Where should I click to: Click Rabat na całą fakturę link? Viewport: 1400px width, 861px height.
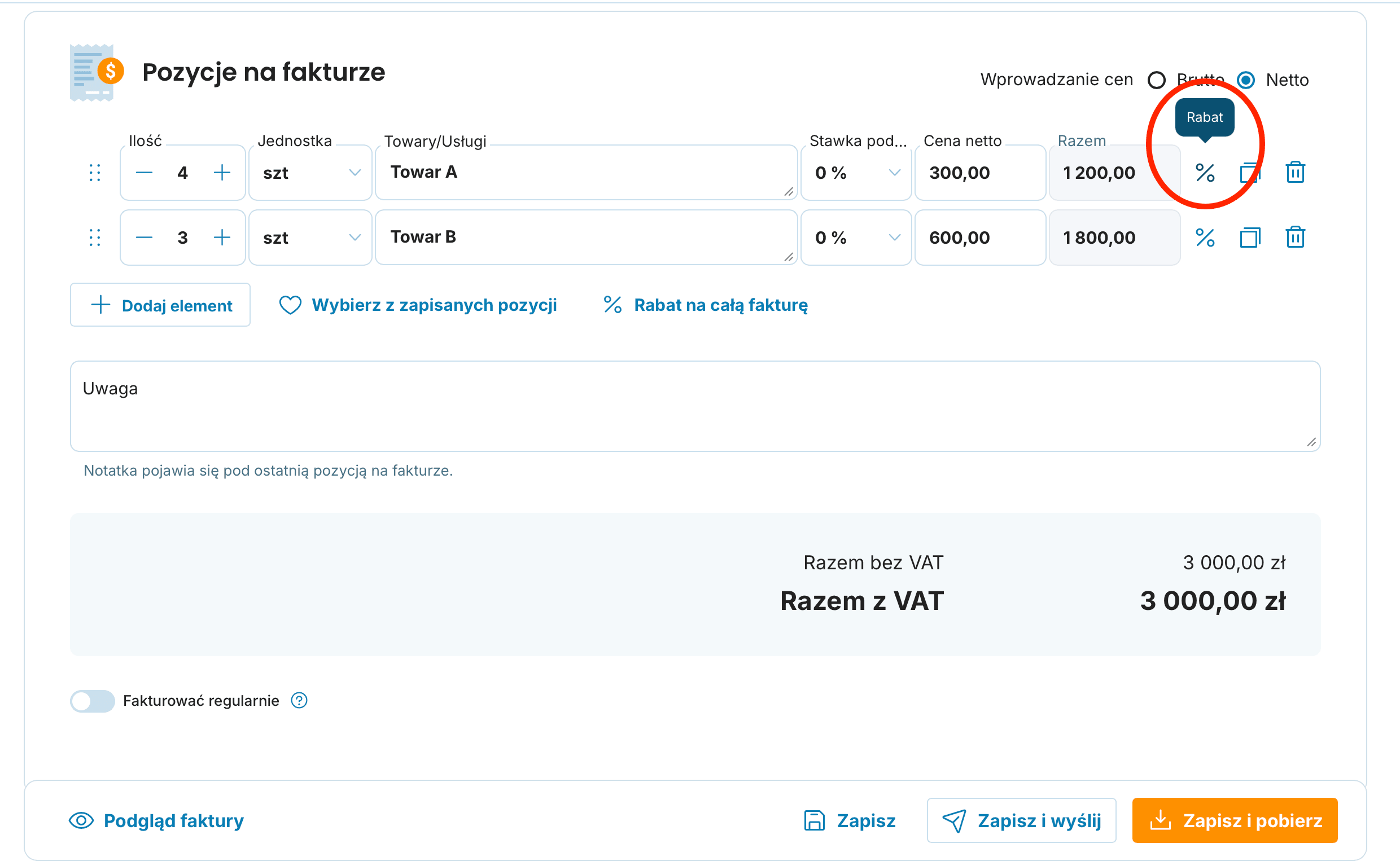[706, 305]
